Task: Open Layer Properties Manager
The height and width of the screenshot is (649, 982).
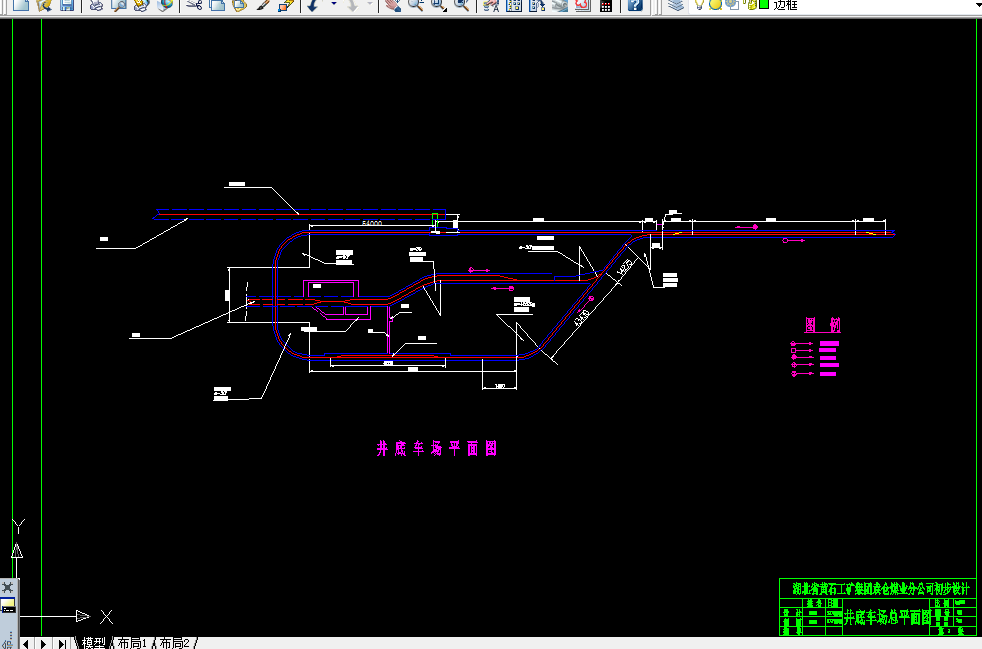Action: [x=676, y=5]
